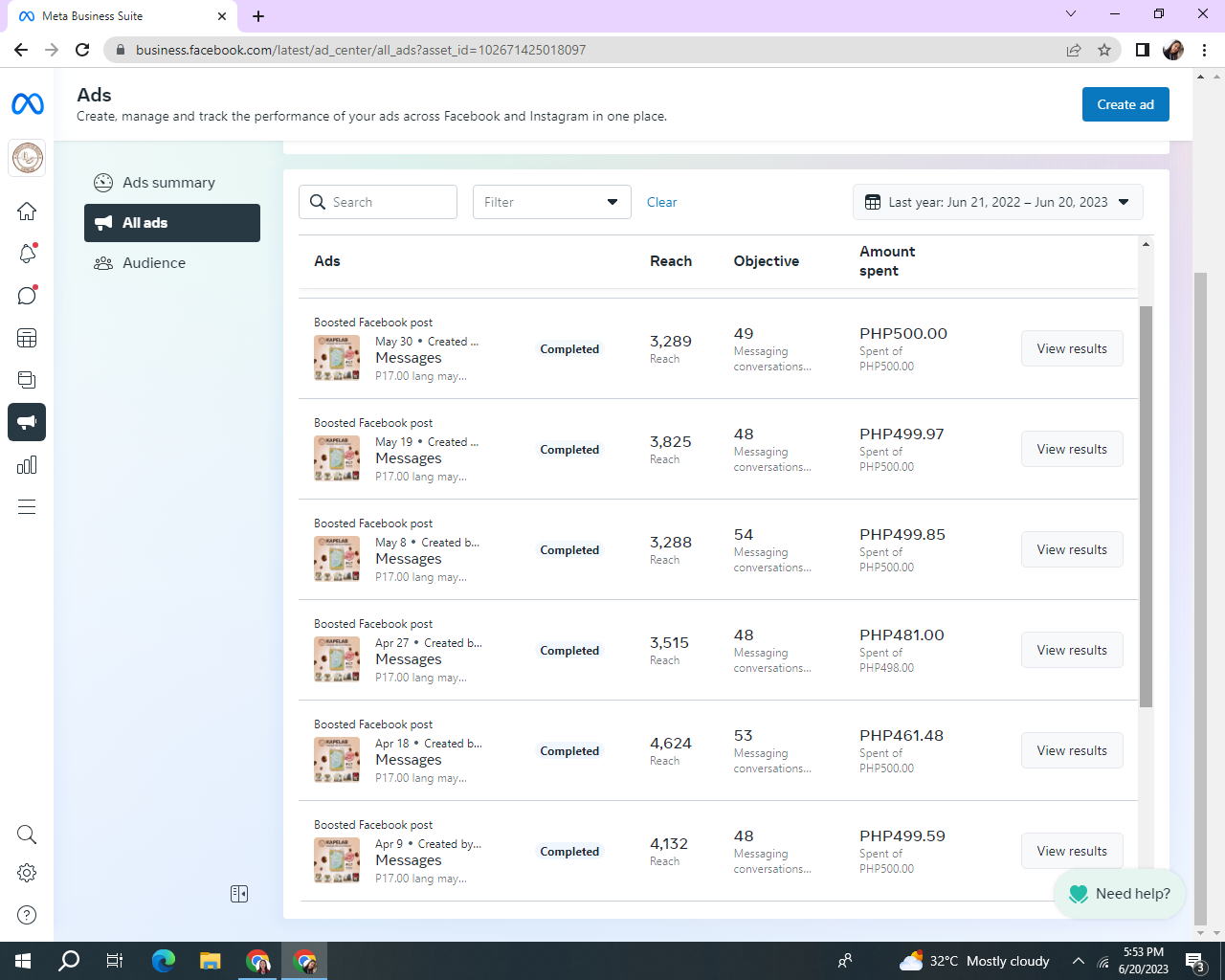Close the Meta Business Suite tab
Image resolution: width=1225 pixels, height=980 pixels.
222,16
